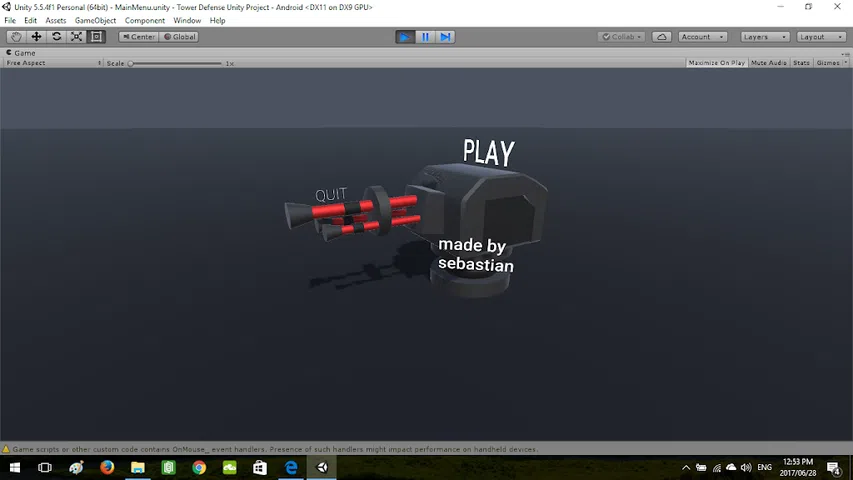Stop play mode with Play button
Image resolution: width=853 pixels, height=480 pixels.
tap(404, 37)
